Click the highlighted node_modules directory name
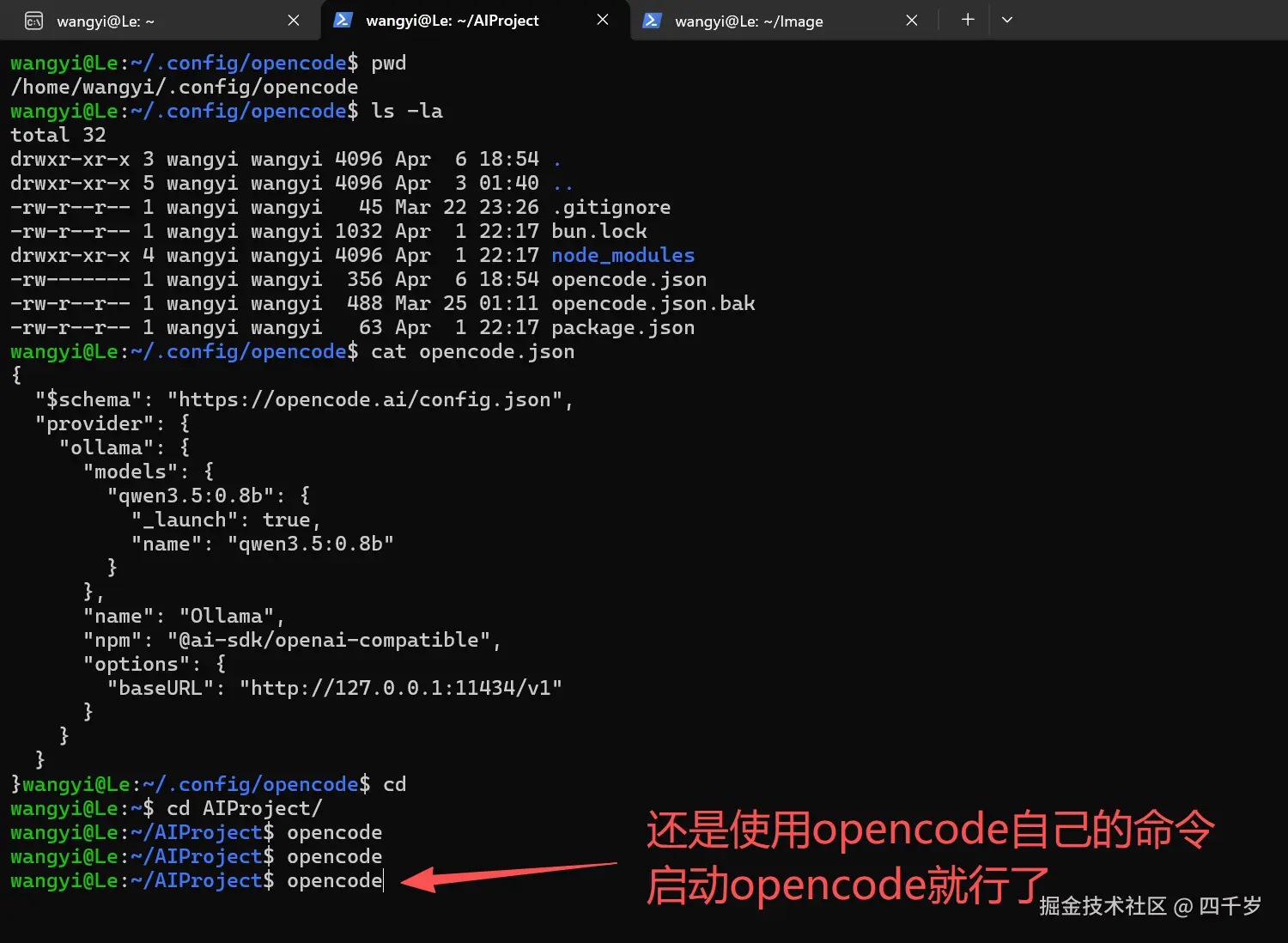The image size is (1288, 943). pos(623,255)
